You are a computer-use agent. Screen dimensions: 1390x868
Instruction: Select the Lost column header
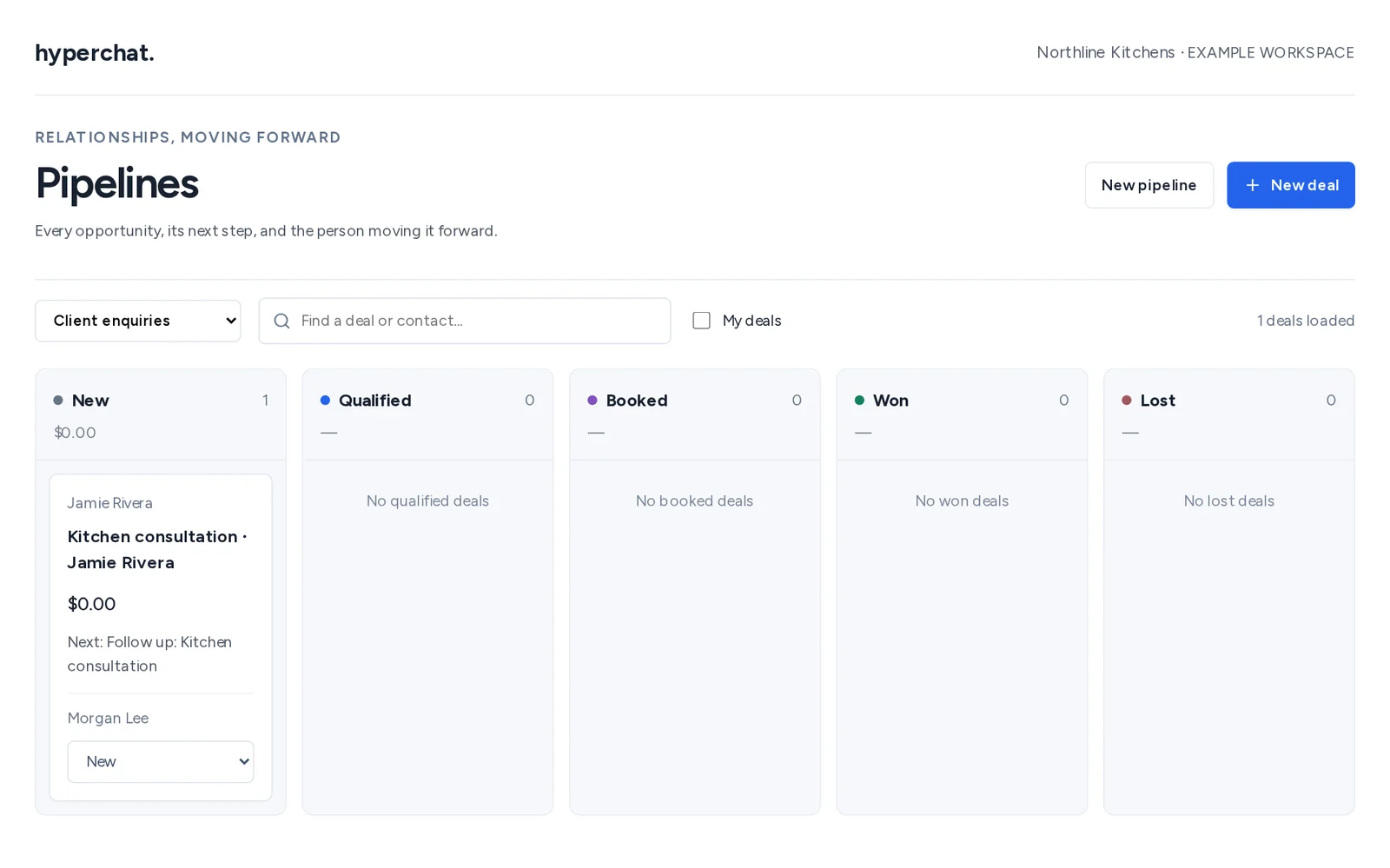point(1157,401)
